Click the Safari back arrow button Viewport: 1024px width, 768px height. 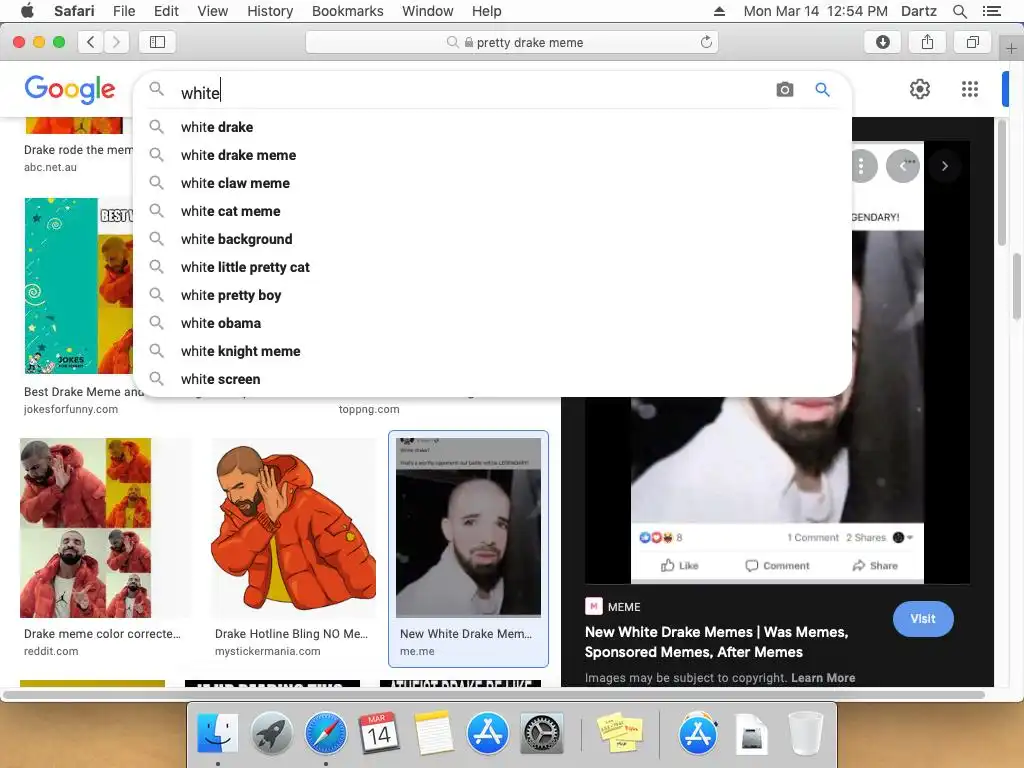pos(91,42)
